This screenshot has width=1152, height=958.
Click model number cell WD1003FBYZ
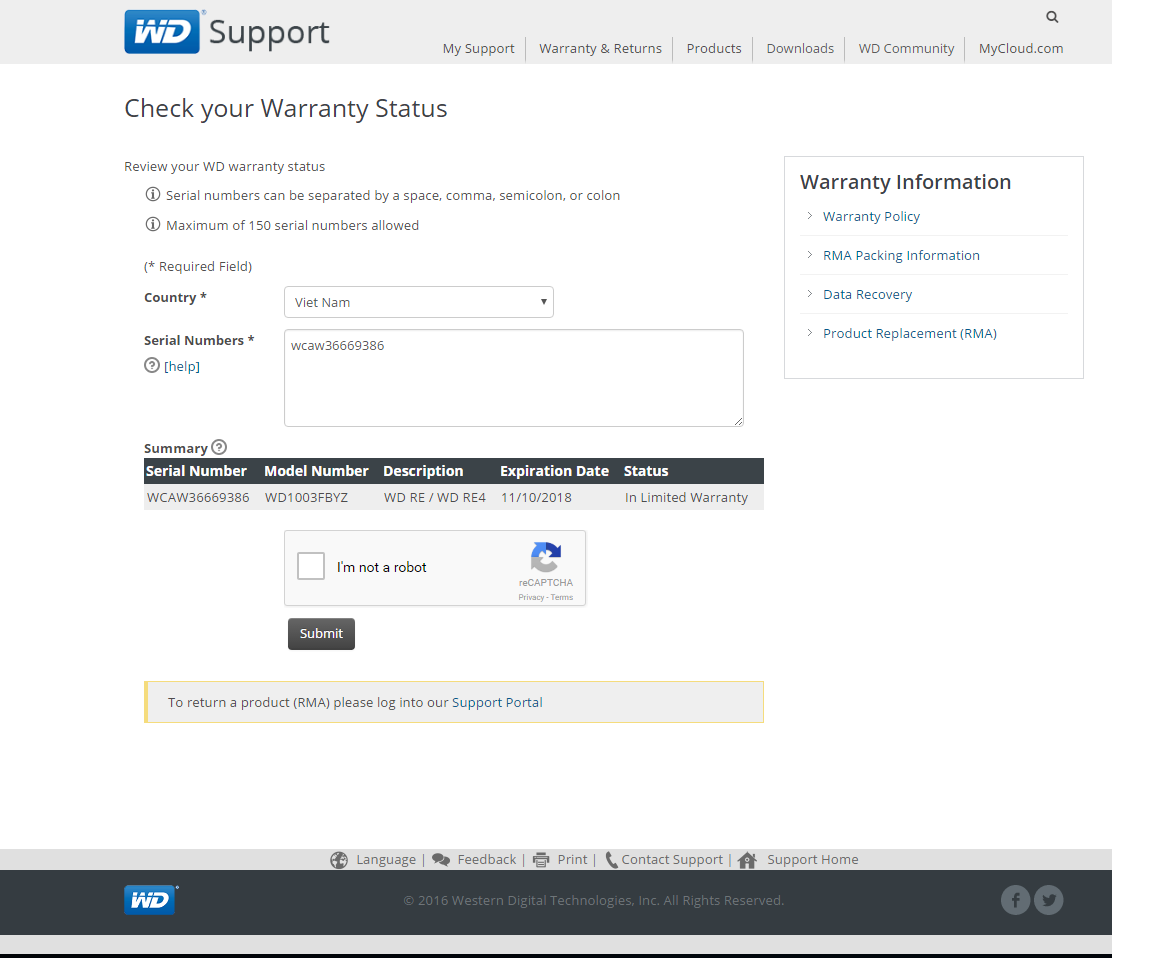tap(306, 497)
